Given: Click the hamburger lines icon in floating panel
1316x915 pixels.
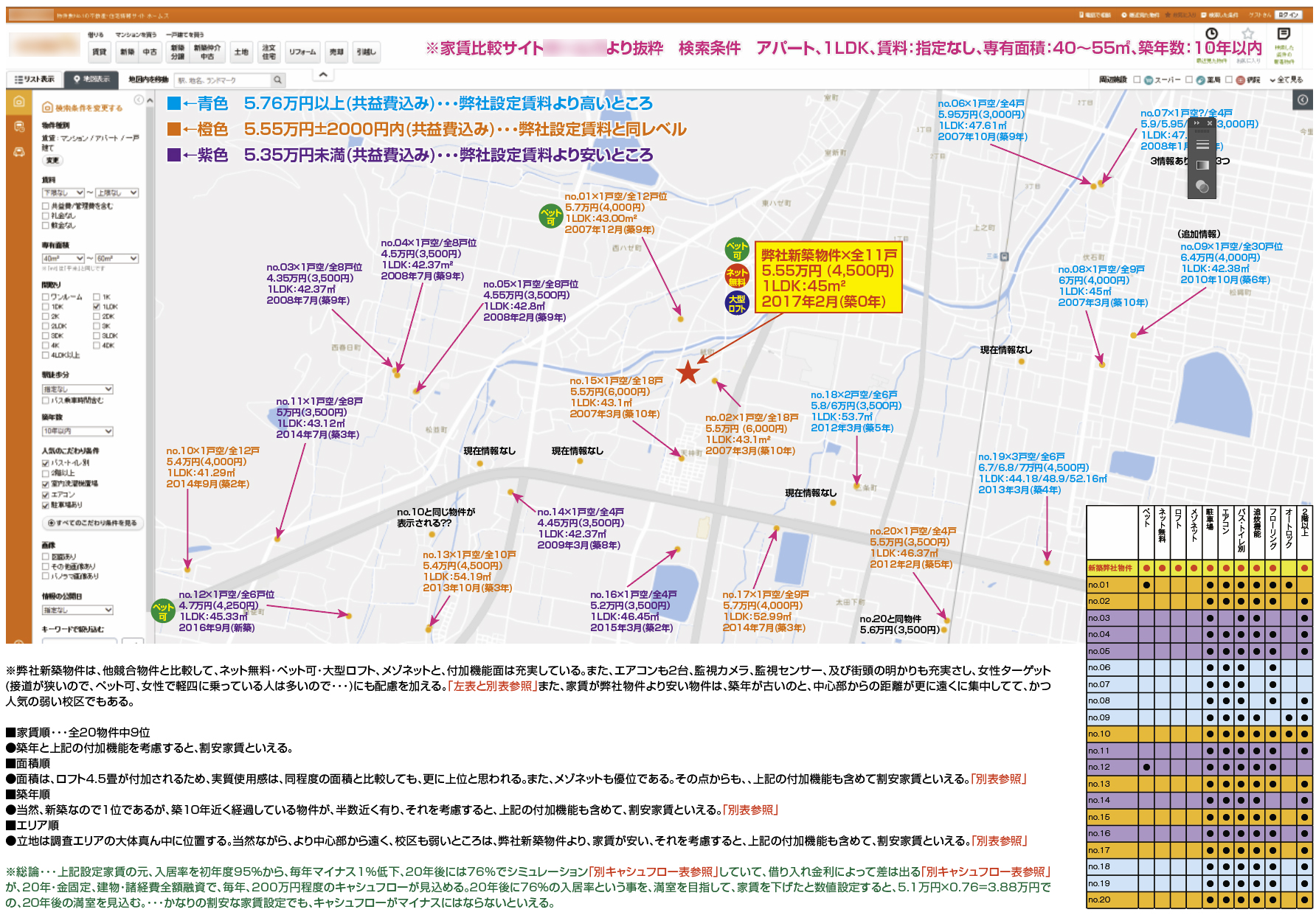Looking at the screenshot, I should [x=1202, y=145].
